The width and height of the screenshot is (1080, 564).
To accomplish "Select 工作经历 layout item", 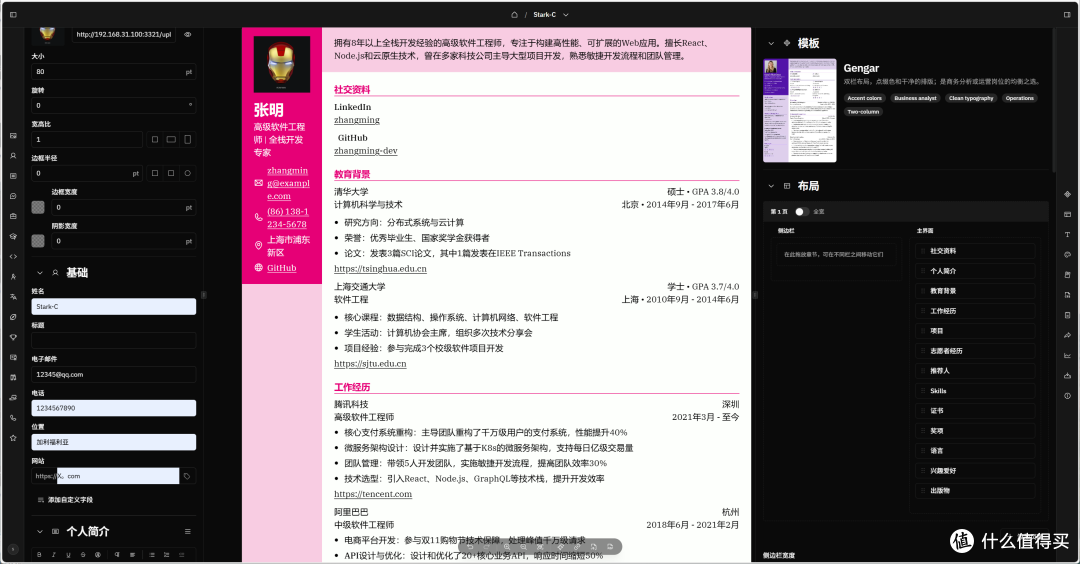I will click(x=975, y=311).
